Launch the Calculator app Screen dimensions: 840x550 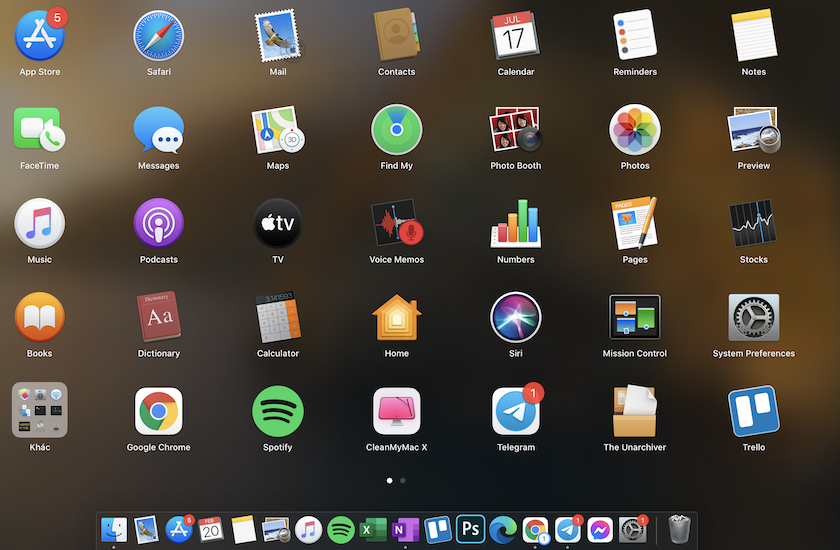[x=277, y=318]
